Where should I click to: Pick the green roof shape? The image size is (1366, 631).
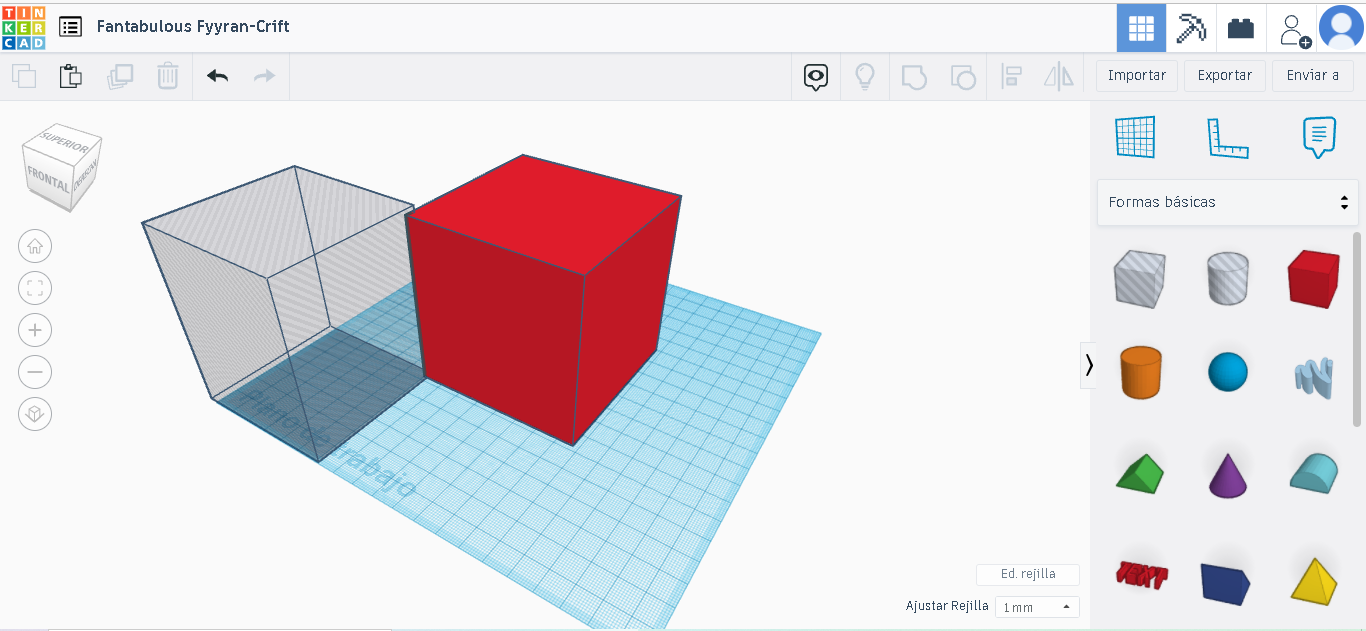pos(1140,473)
